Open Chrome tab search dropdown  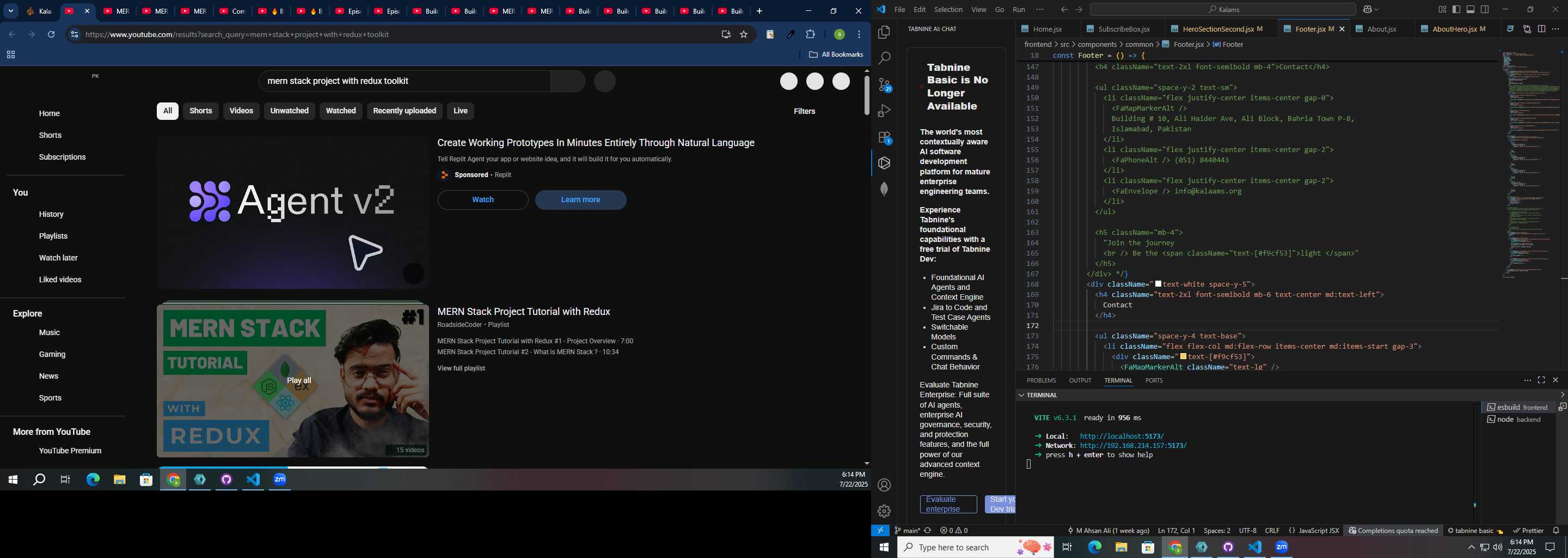tap(11, 11)
